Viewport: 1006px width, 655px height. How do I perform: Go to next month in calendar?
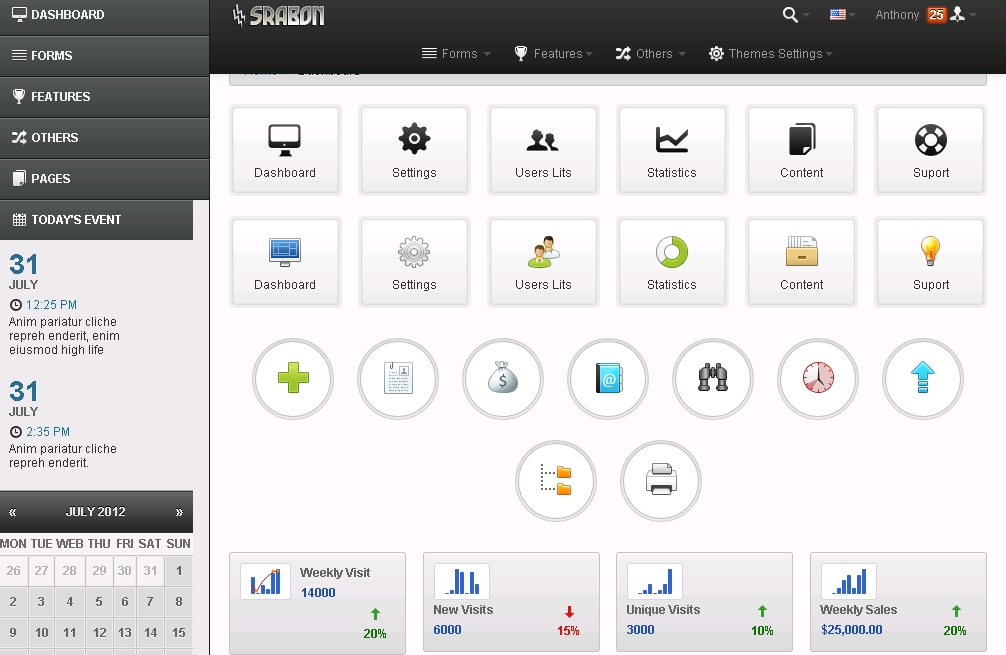point(179,512)
